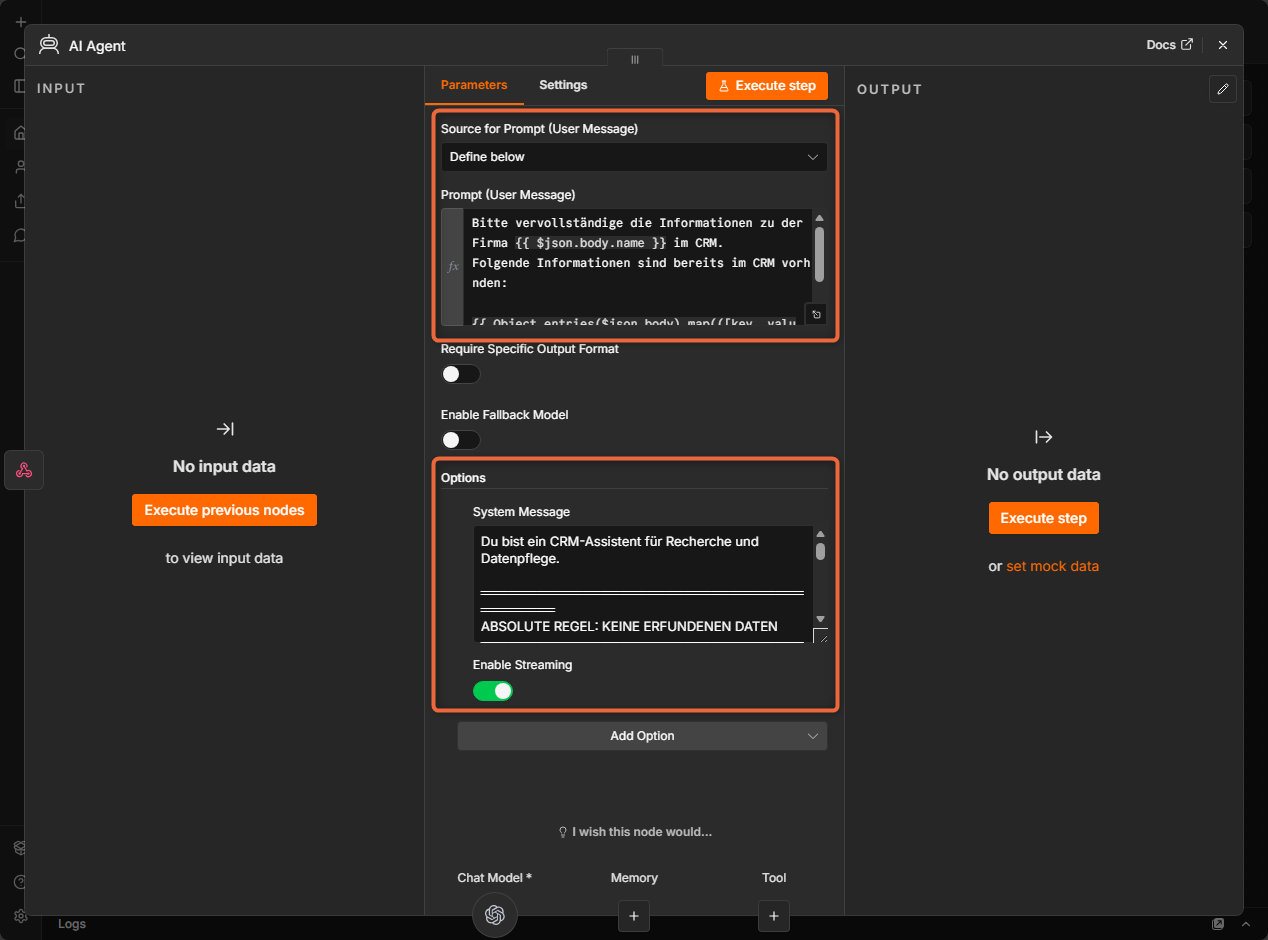Click the 'Options' section heading
Viewport: 1268px width, 940px height.
pos(463,478)
